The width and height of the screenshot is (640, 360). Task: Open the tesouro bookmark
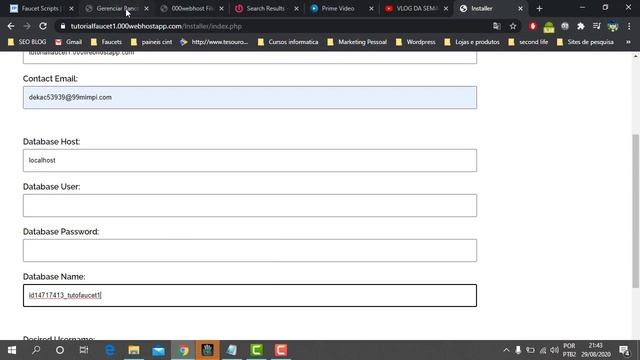(214, 42)
